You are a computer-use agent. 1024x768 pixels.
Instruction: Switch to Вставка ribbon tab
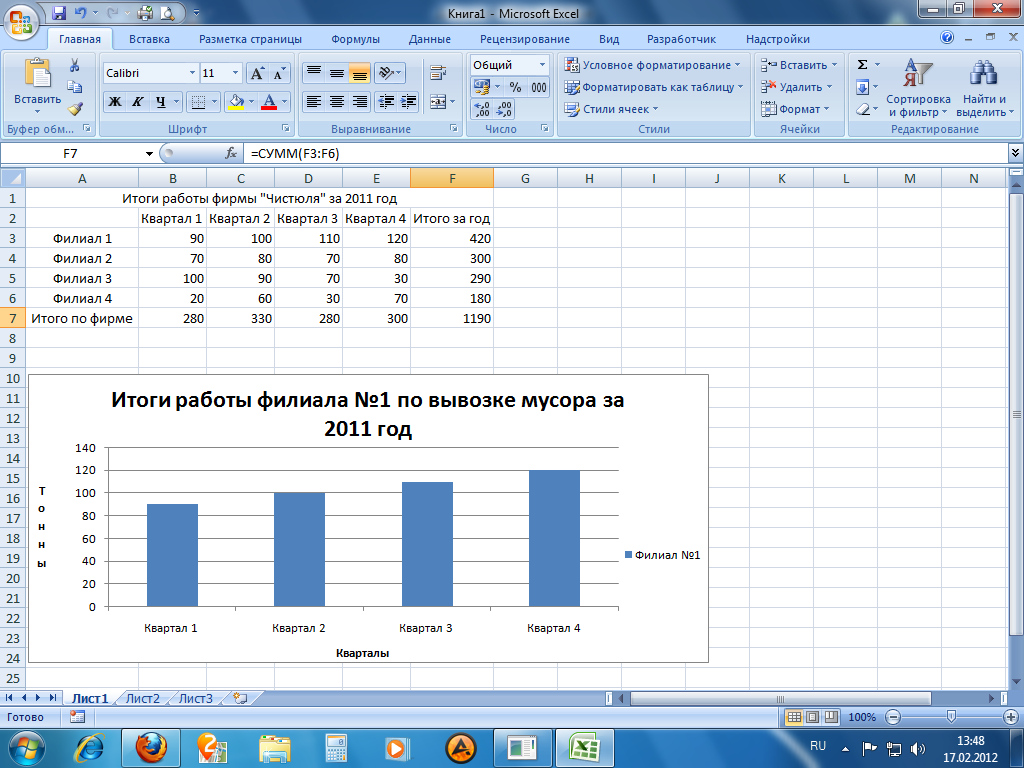pos(149,39)
